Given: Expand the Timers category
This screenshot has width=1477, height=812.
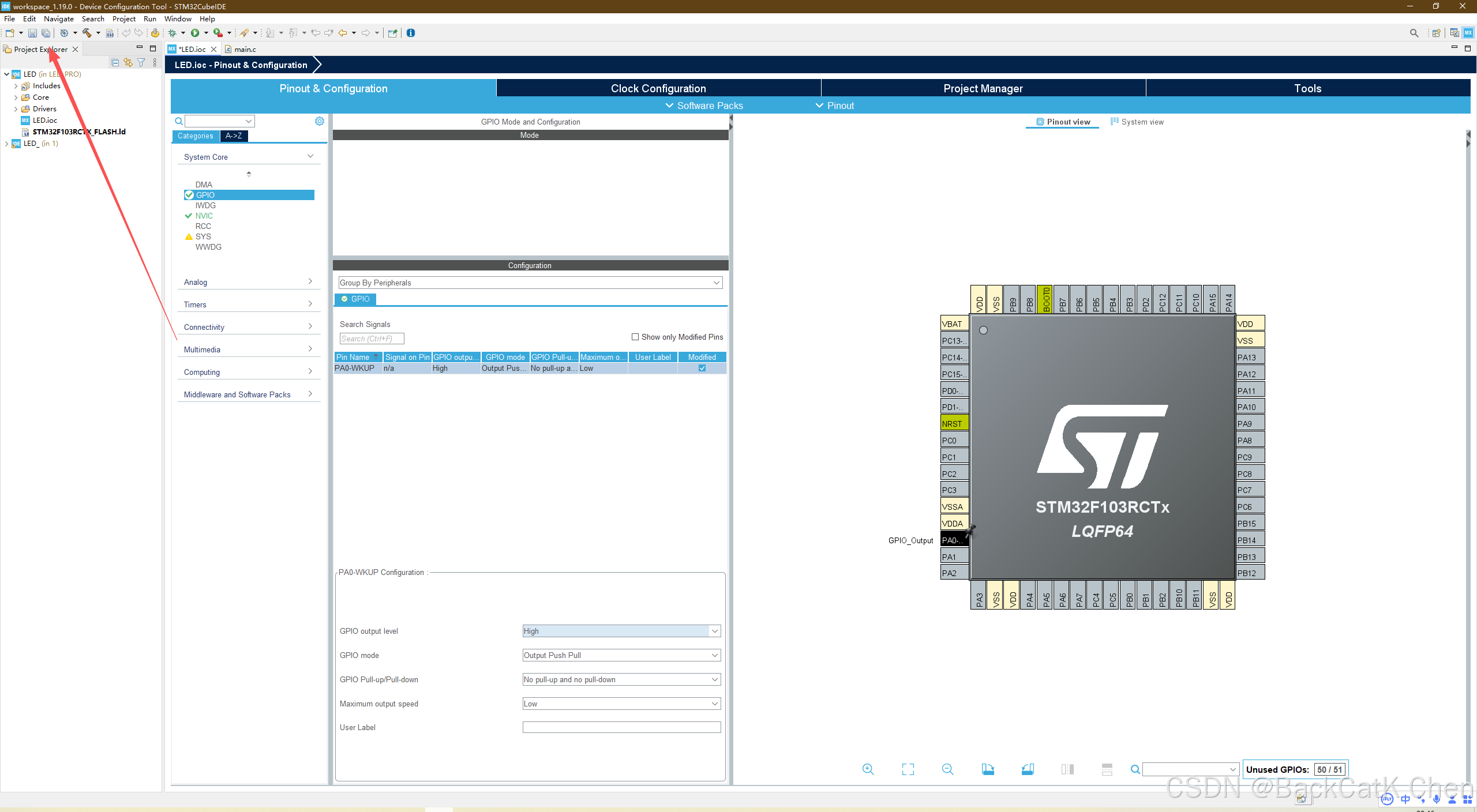Looking at the screenshot, I should (x=249, y=304).
